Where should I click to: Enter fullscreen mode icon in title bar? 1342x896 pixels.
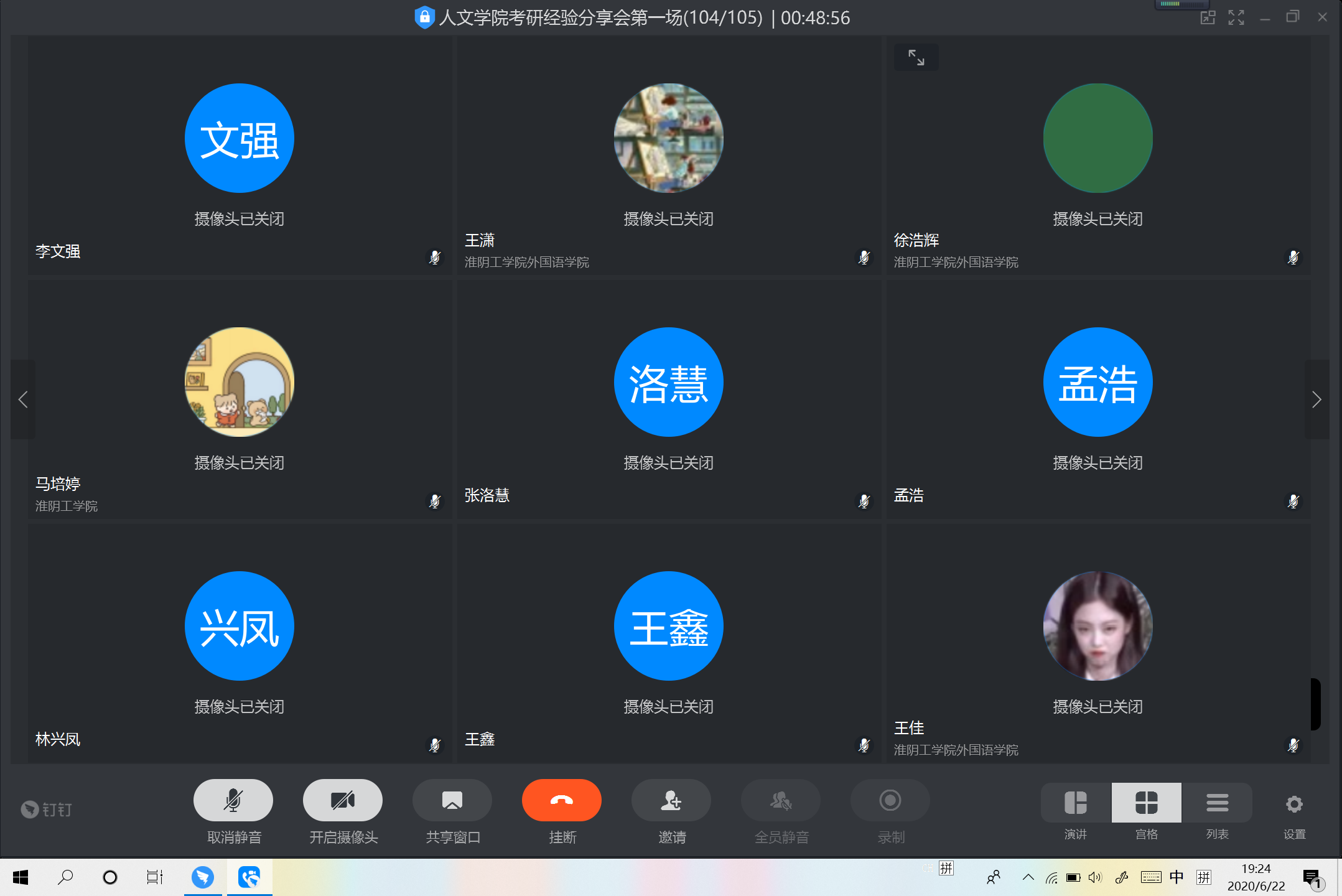[1236, 17]
